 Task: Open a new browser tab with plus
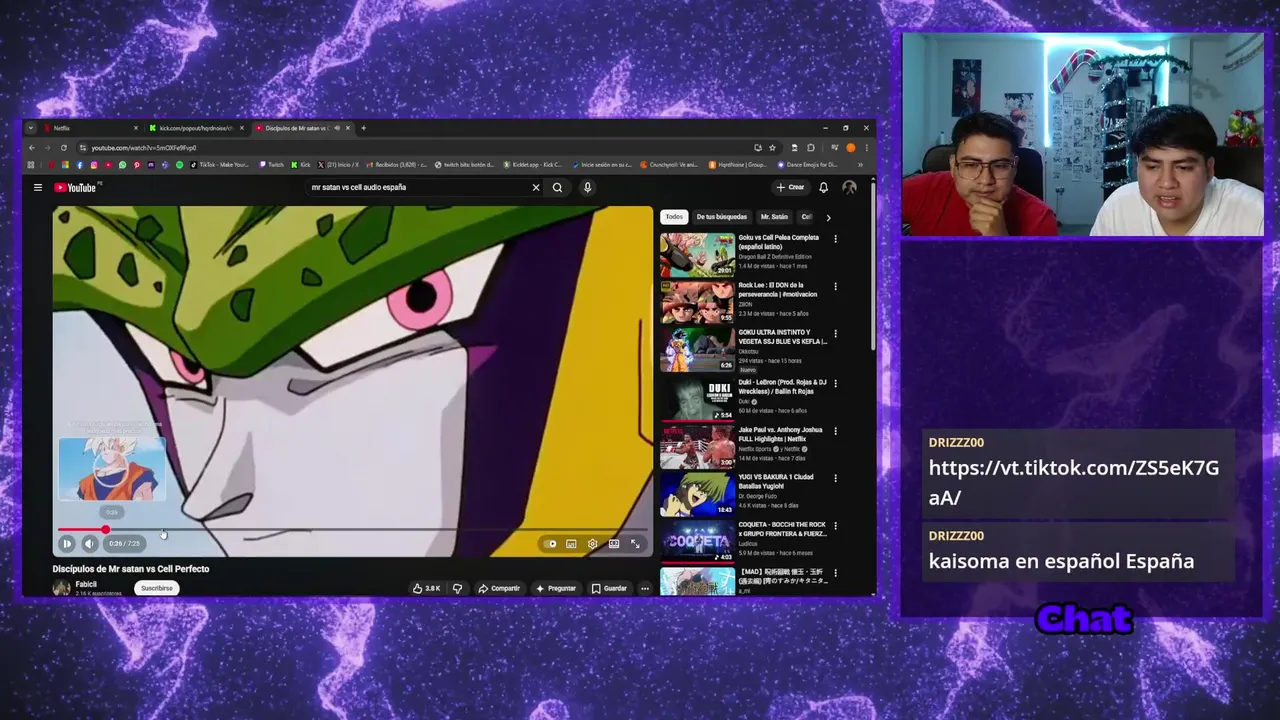(363, 128)
